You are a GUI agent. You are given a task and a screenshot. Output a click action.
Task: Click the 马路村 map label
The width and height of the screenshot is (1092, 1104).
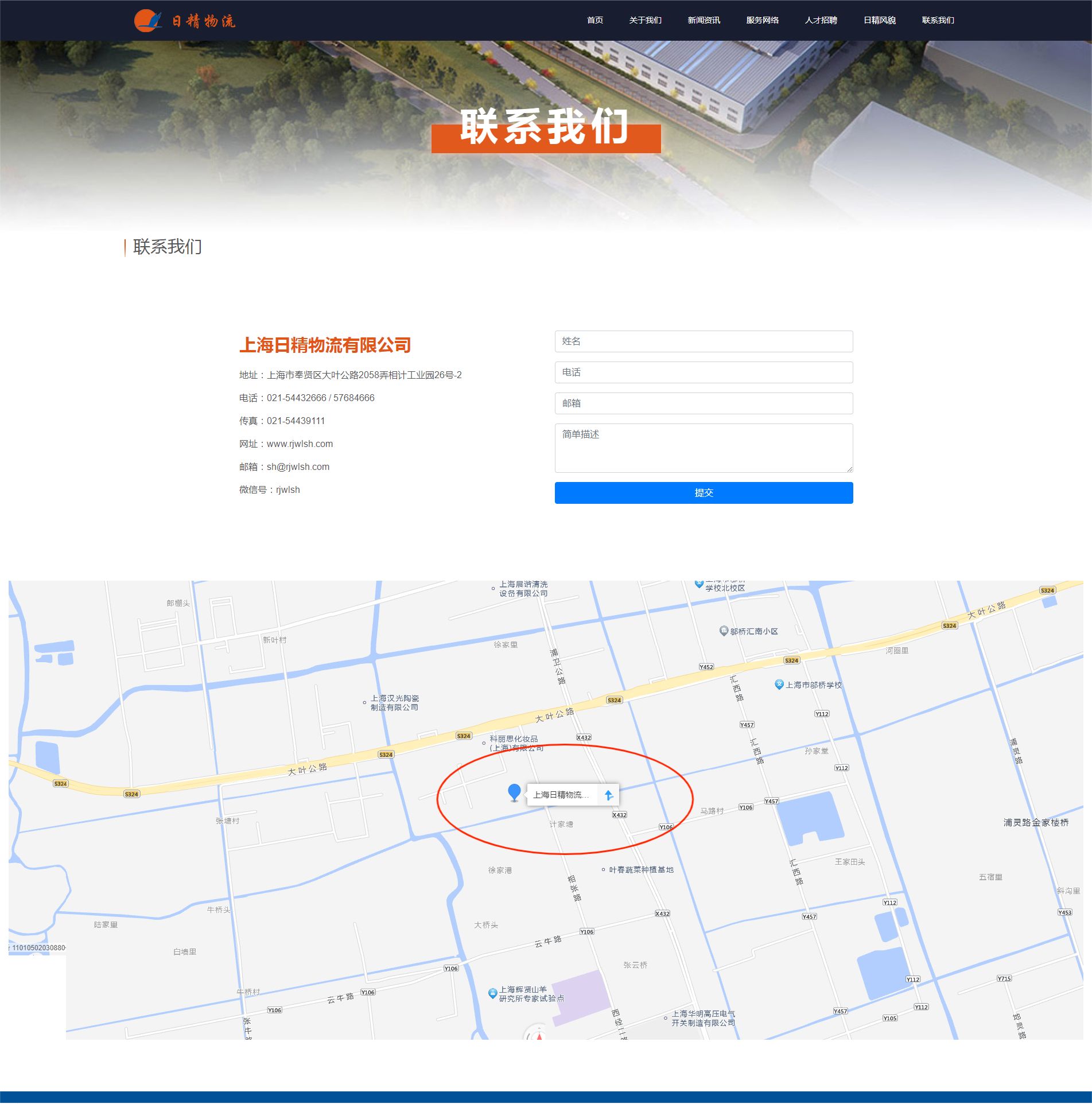712,811
